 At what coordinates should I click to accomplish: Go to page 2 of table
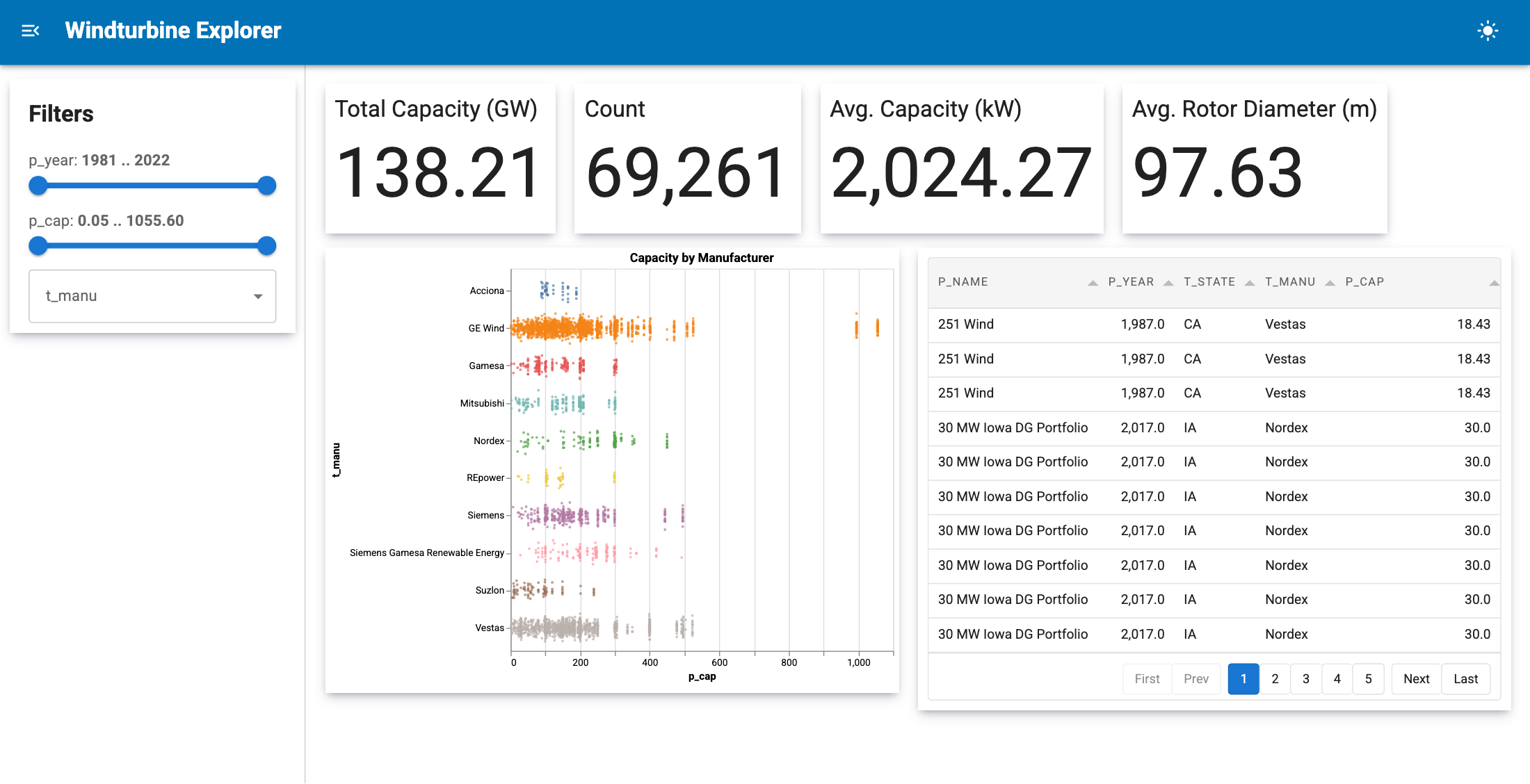pyautogui.click(x=1275, y=679)
